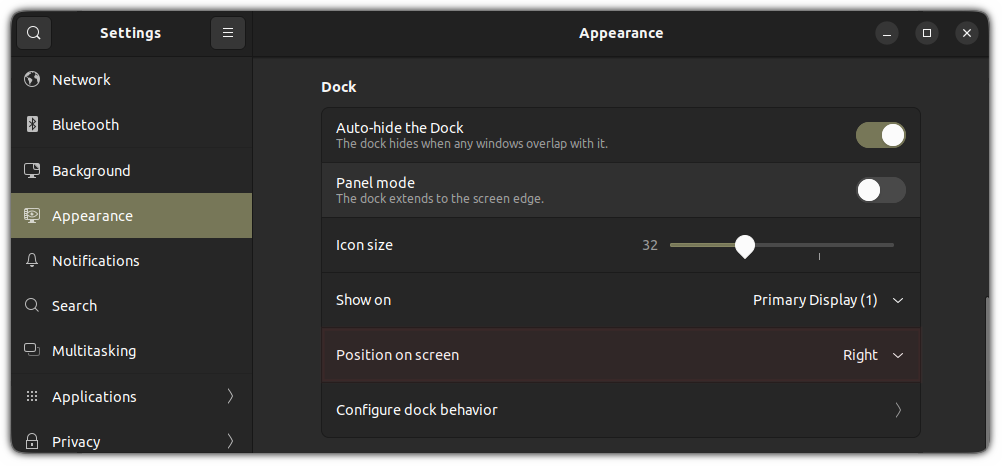Click the Bluetooth icon in sidebar

(x=32, y=125)
